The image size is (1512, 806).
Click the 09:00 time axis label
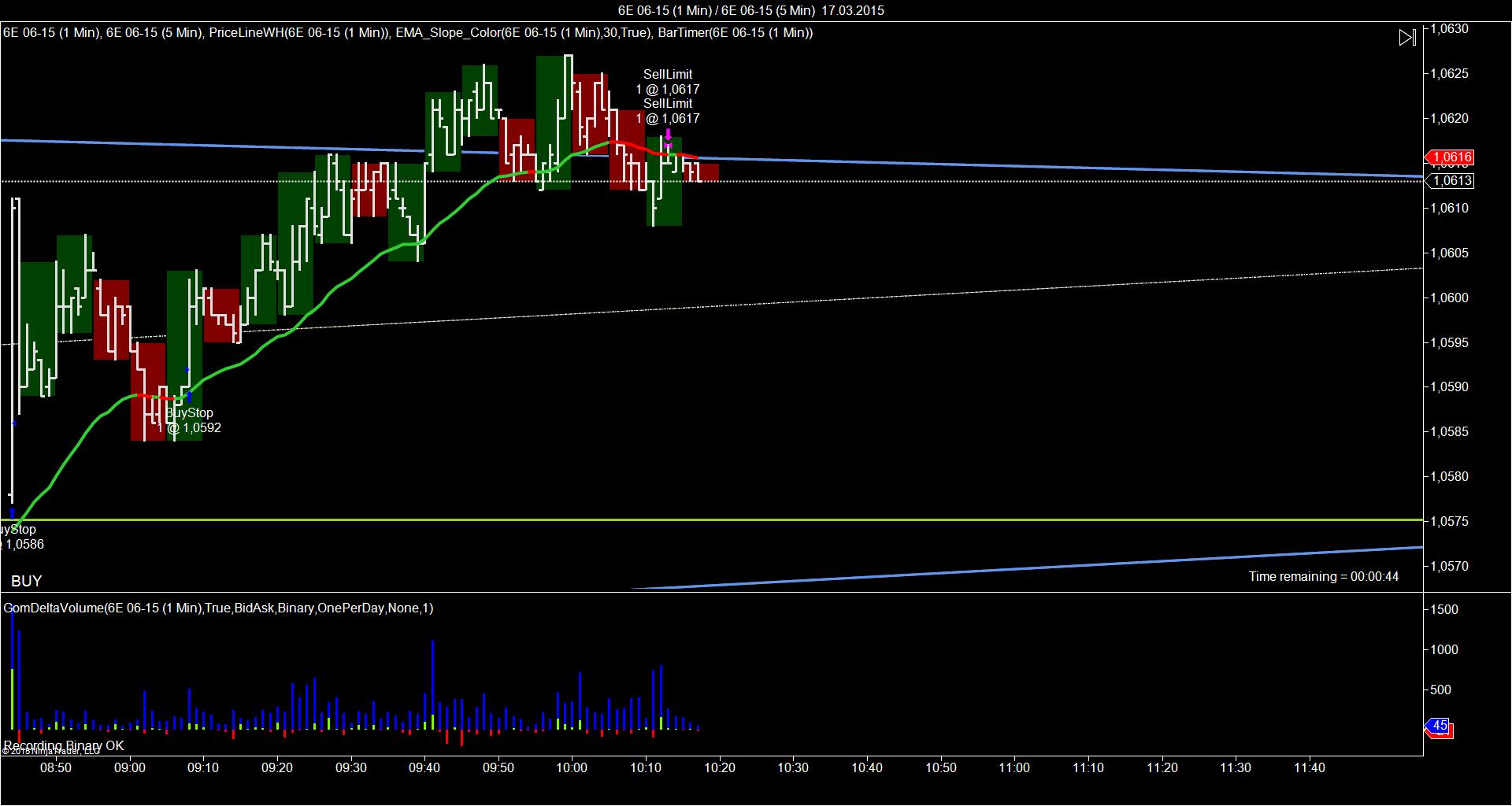(x=129, y=768)
